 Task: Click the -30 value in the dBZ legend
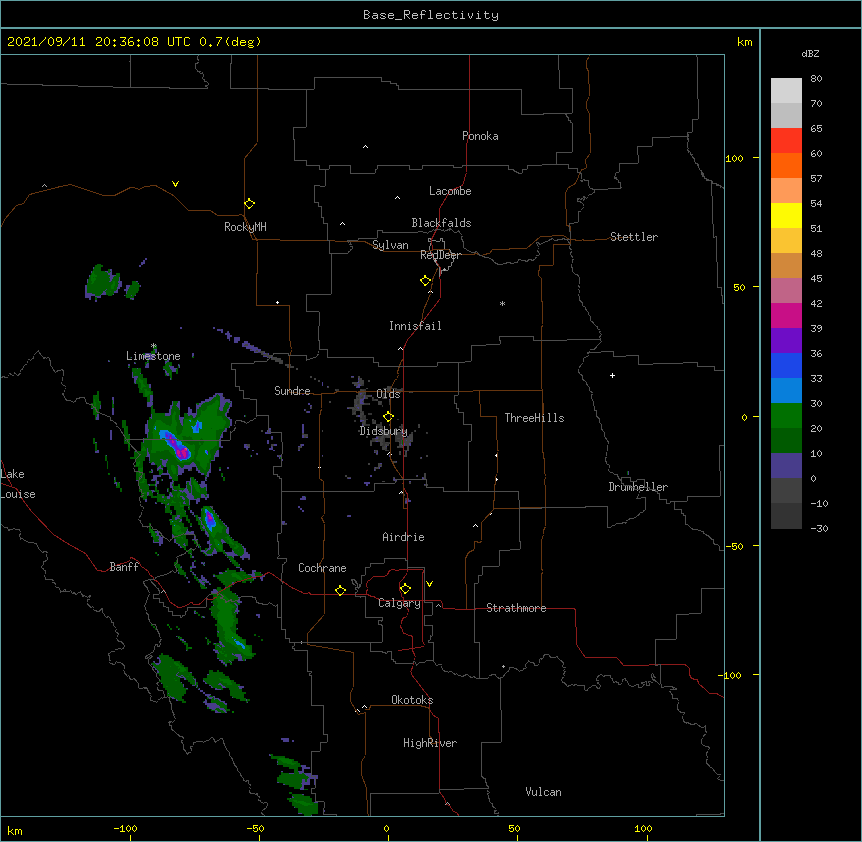(819, 529)
